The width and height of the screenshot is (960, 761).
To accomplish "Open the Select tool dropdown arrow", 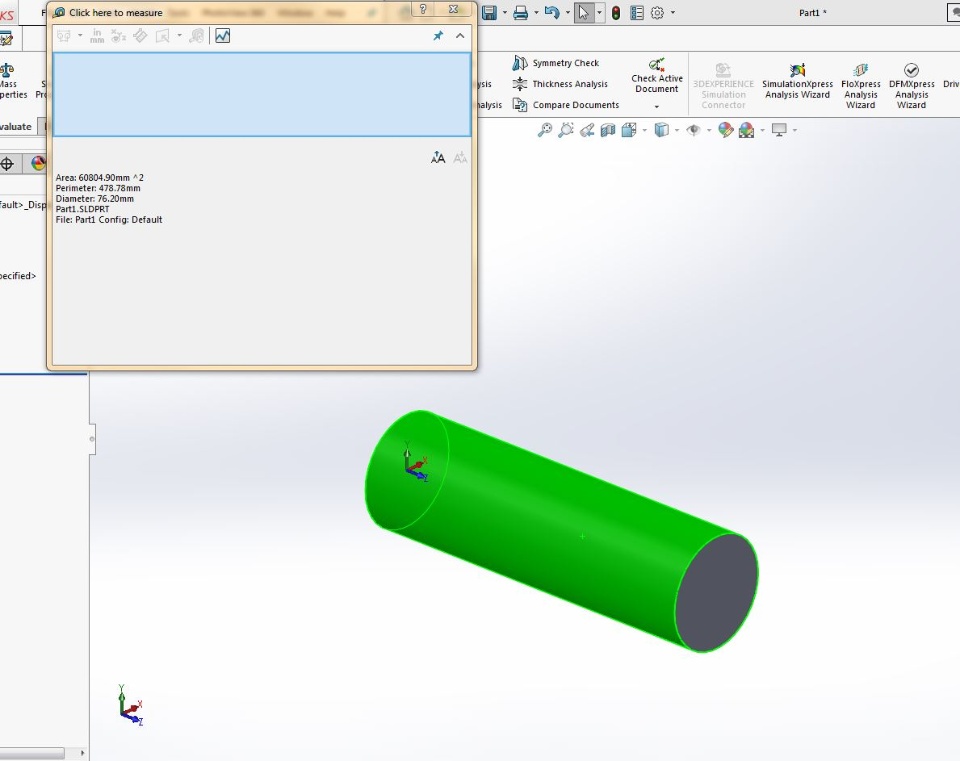I will point(599,13).
